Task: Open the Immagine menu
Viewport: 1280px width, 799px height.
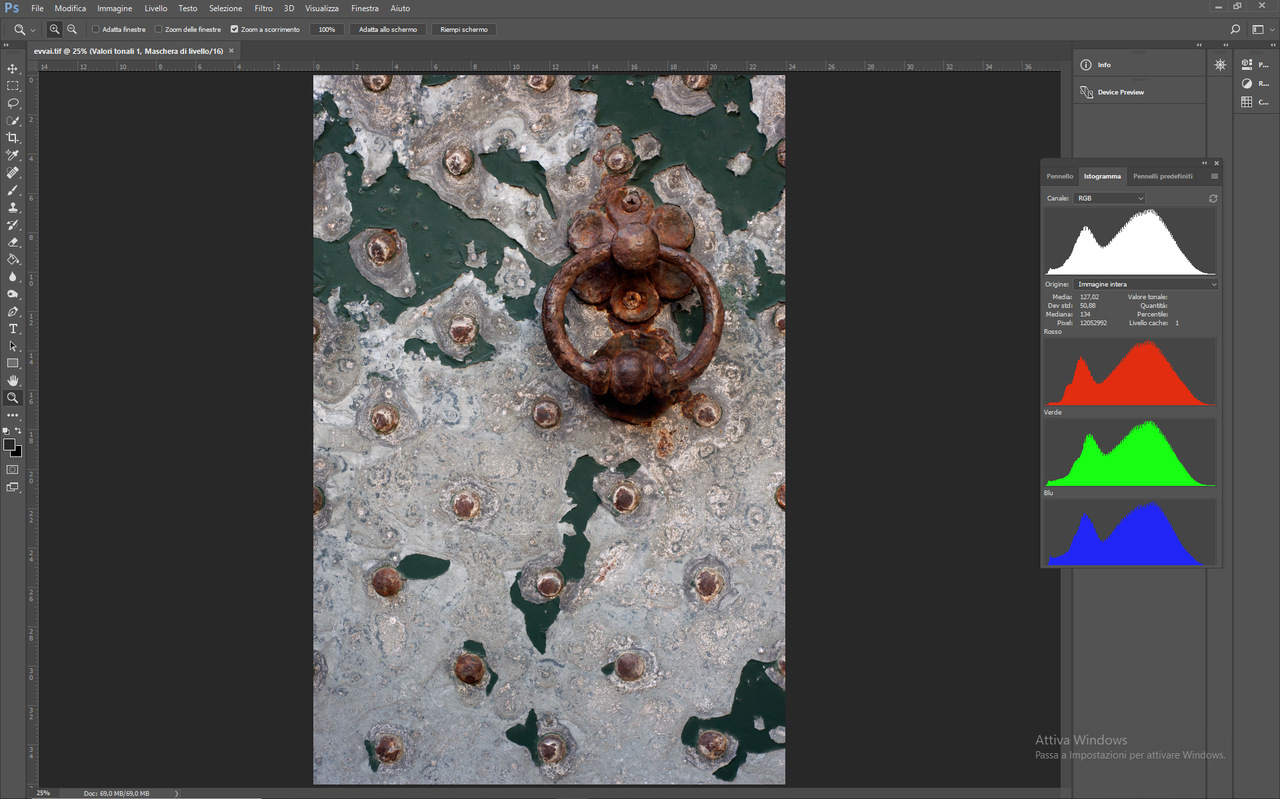Action: tap(115, 8)
